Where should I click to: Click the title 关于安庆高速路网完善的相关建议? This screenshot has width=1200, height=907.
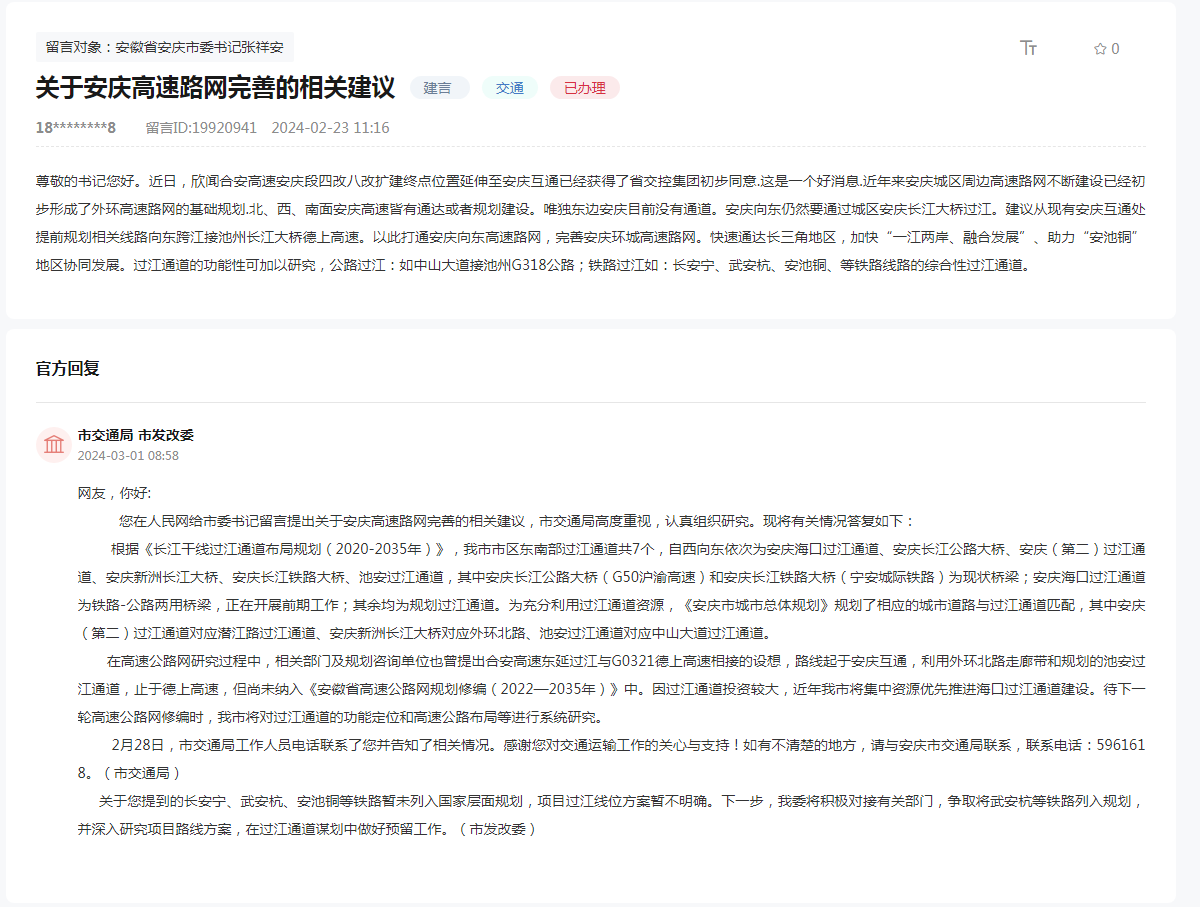click(216, 88)
